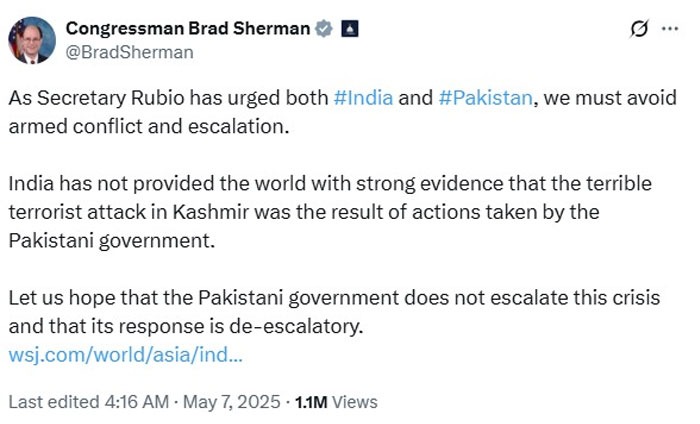Visit the @BradSherman handle link

pos(129,52)
